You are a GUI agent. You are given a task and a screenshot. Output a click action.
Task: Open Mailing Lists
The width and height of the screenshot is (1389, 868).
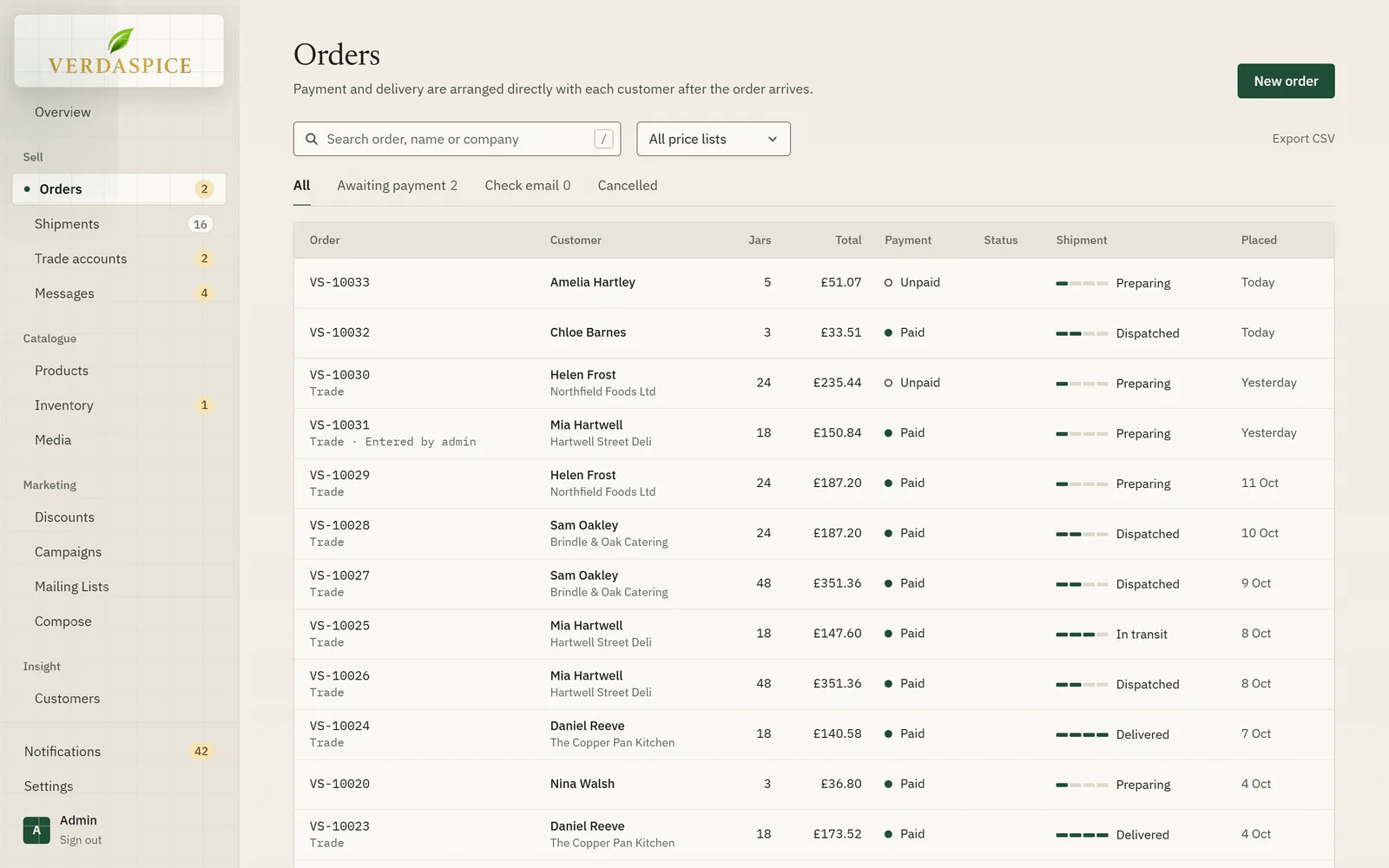pyautogui.click(x=119, y=587)
